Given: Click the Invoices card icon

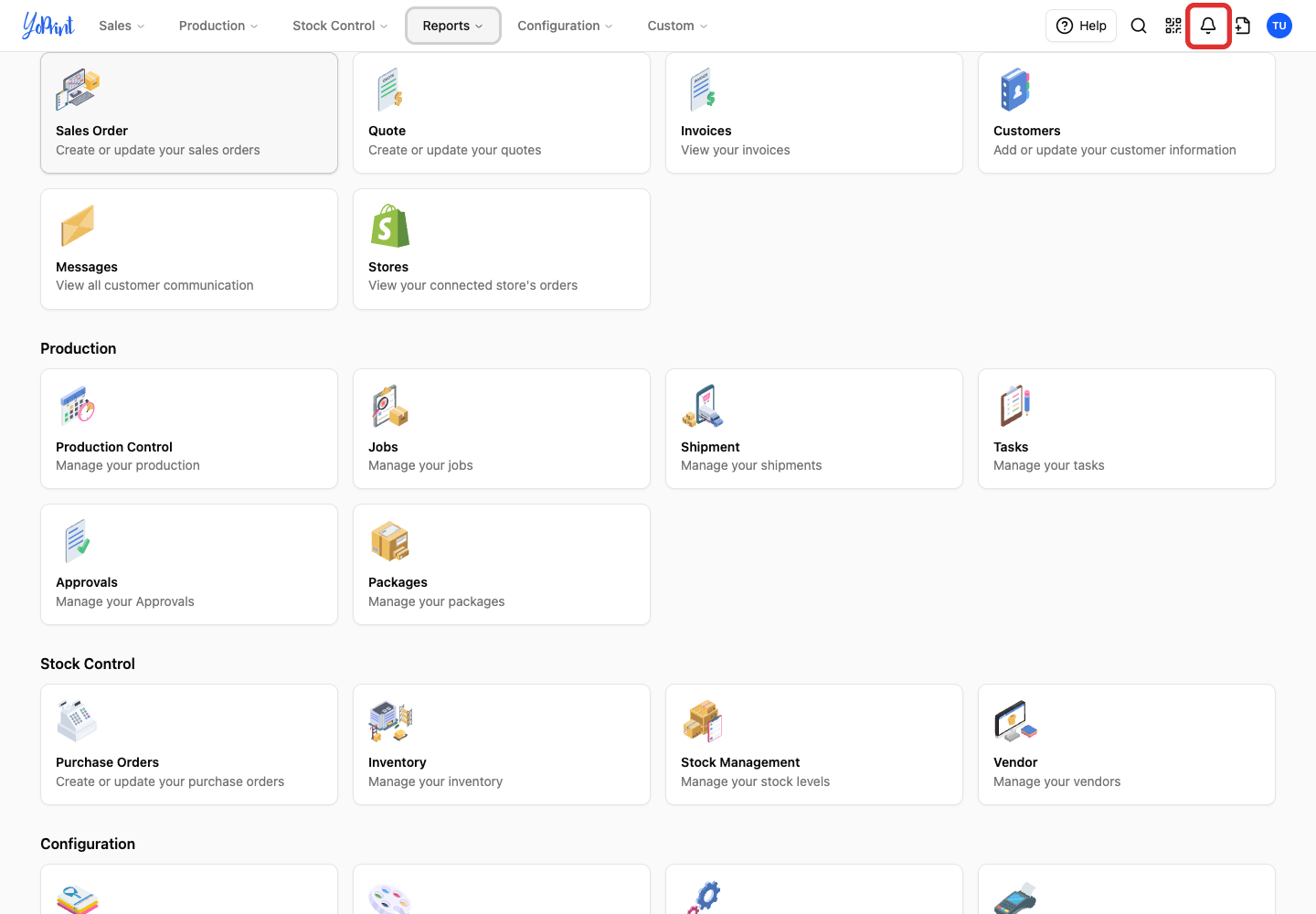Looking at the screenshot, I should (x=703, y=90).
